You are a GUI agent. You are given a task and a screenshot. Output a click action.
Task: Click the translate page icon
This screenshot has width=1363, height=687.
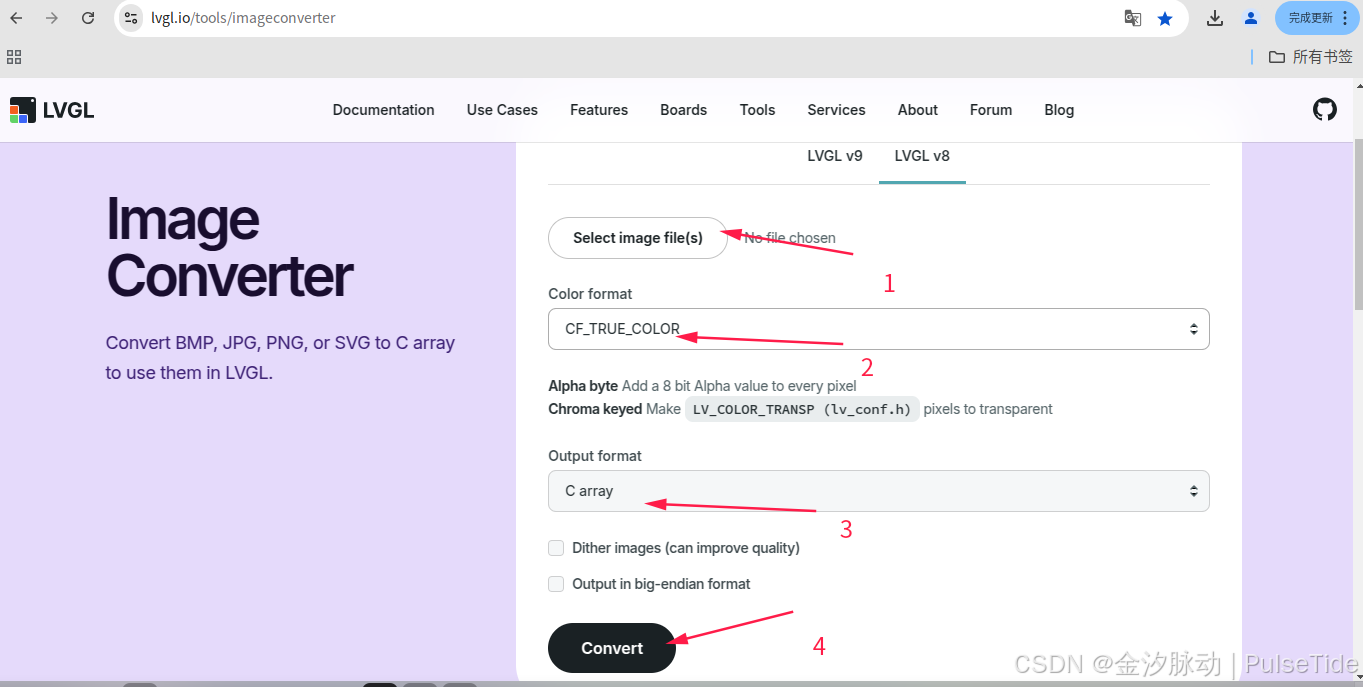coord(1133,18)
